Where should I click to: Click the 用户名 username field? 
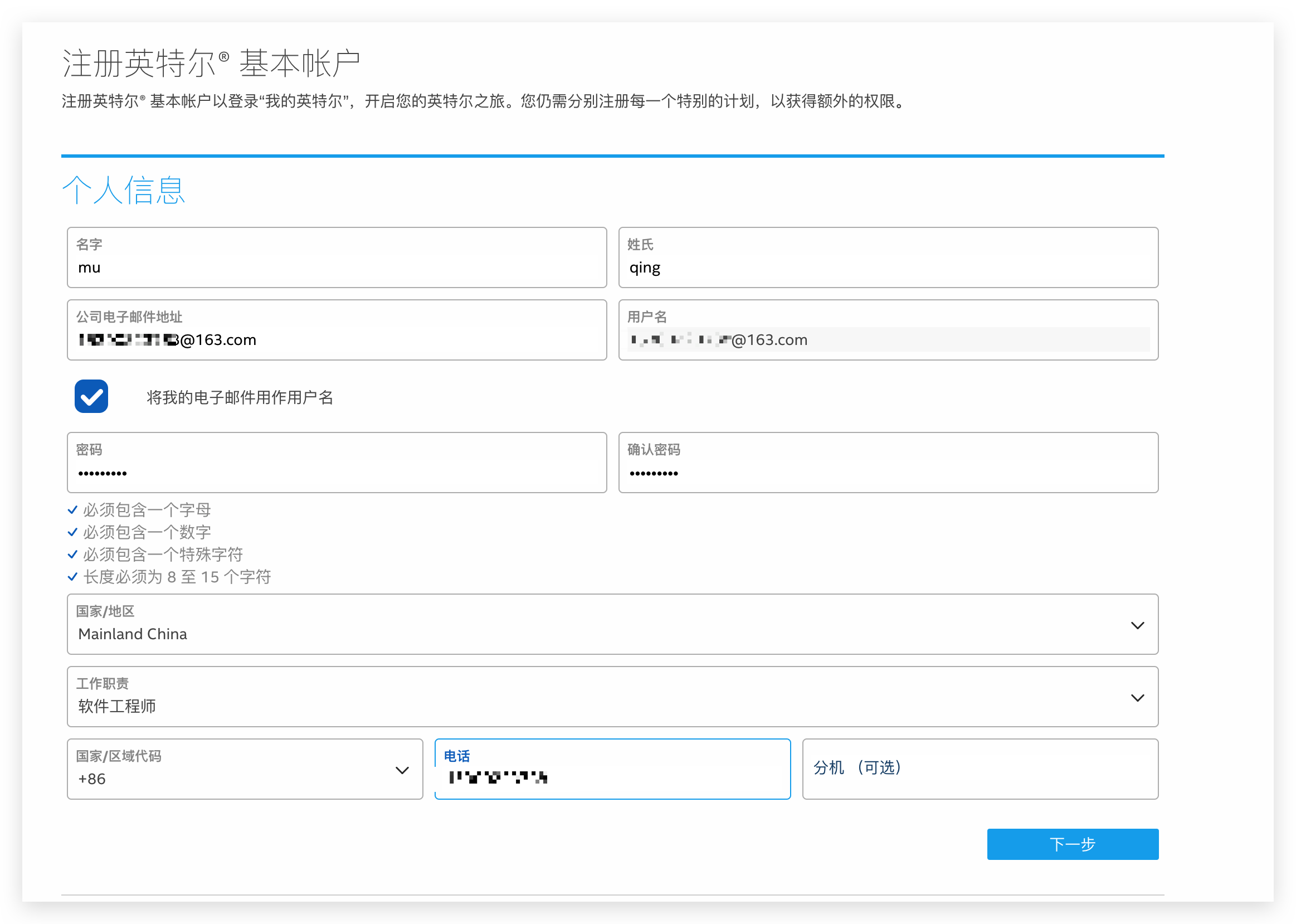888,330
